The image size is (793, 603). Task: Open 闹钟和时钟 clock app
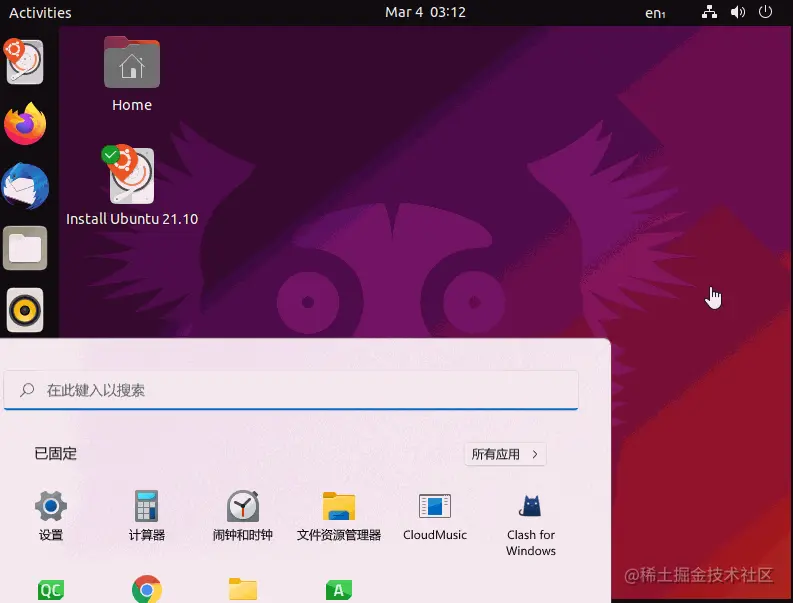pos(243,515)
